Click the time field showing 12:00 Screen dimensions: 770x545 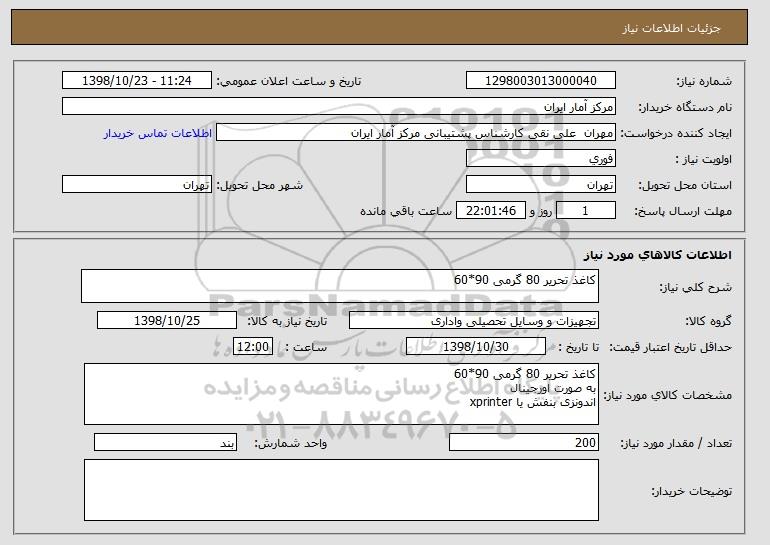tap(253, 347)
